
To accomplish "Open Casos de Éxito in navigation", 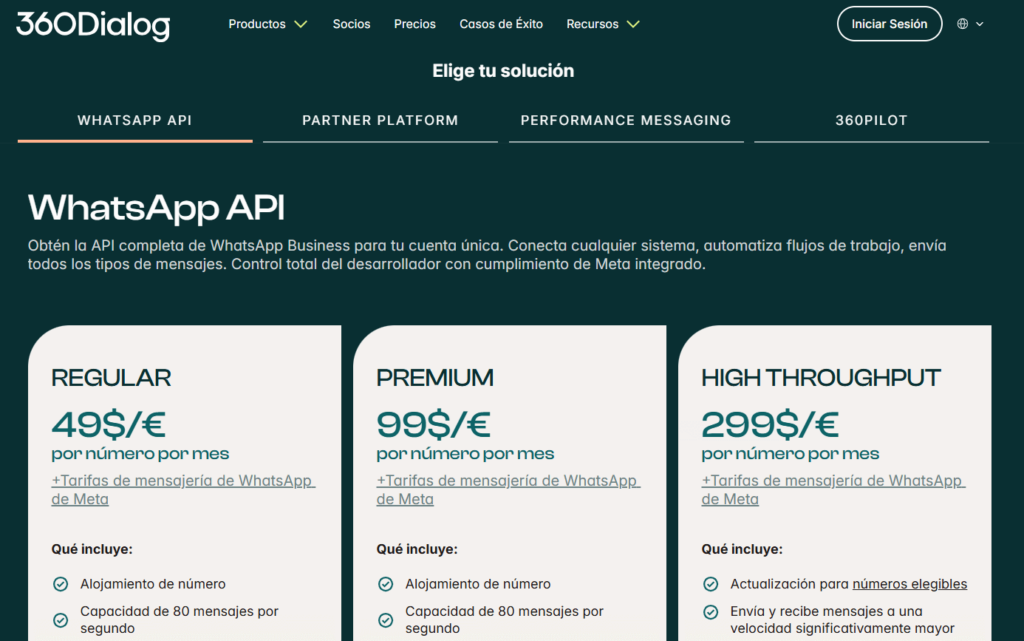I will tap(501, 24).
